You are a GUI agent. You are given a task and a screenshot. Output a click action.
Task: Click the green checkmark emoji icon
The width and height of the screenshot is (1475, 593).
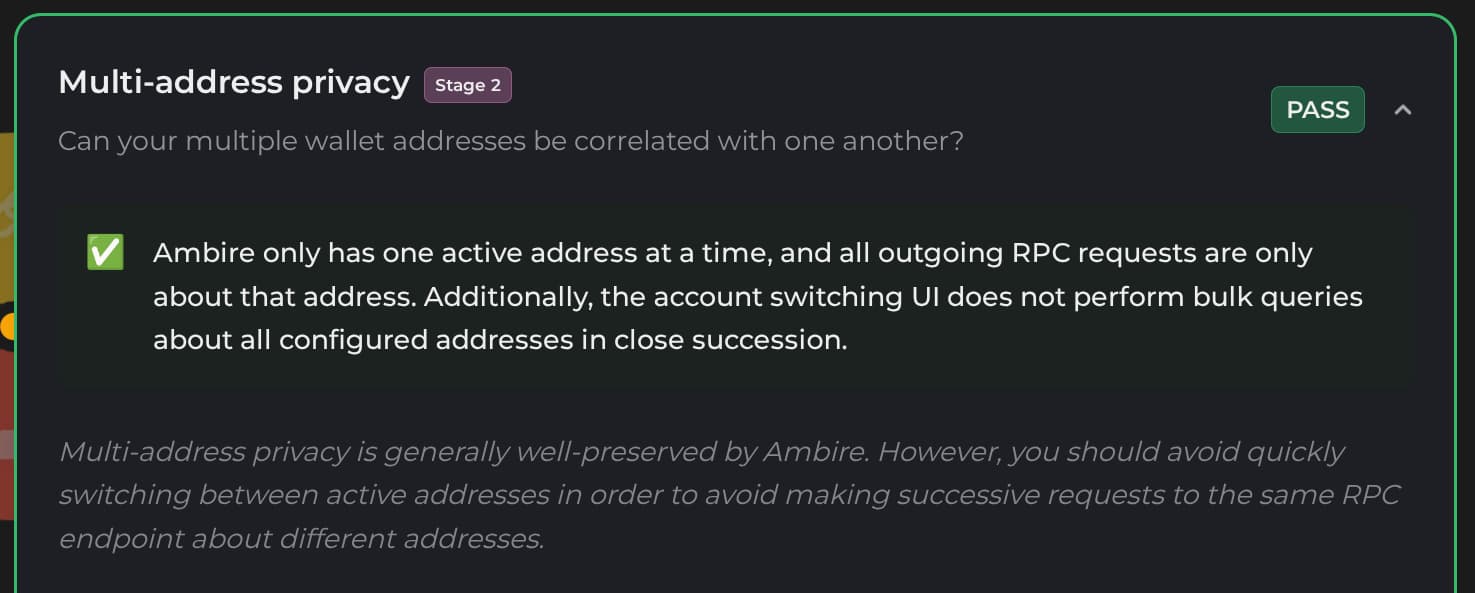click(105, 253)
